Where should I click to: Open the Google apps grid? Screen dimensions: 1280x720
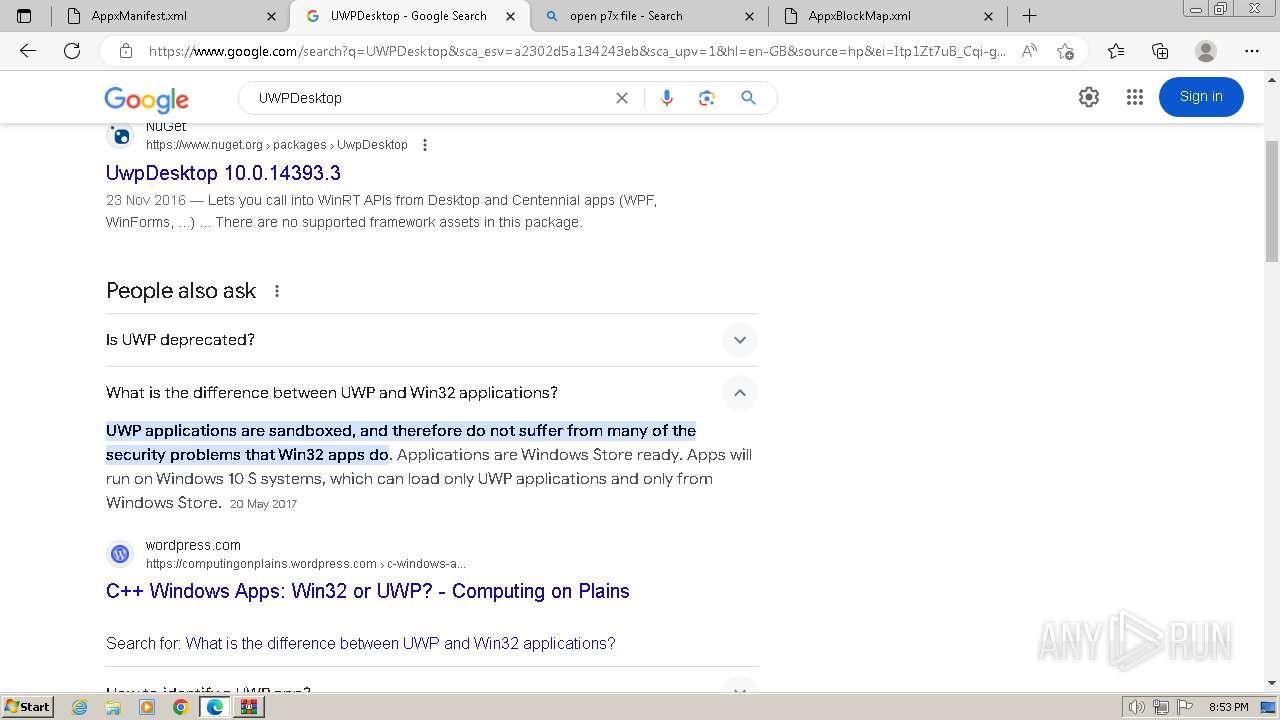click(1134, 97)
